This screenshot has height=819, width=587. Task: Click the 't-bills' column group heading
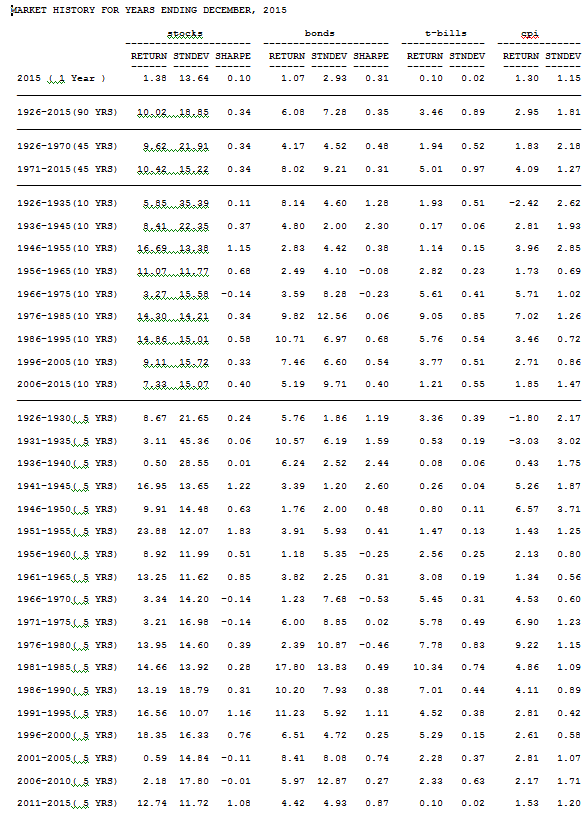pos(445,33)
